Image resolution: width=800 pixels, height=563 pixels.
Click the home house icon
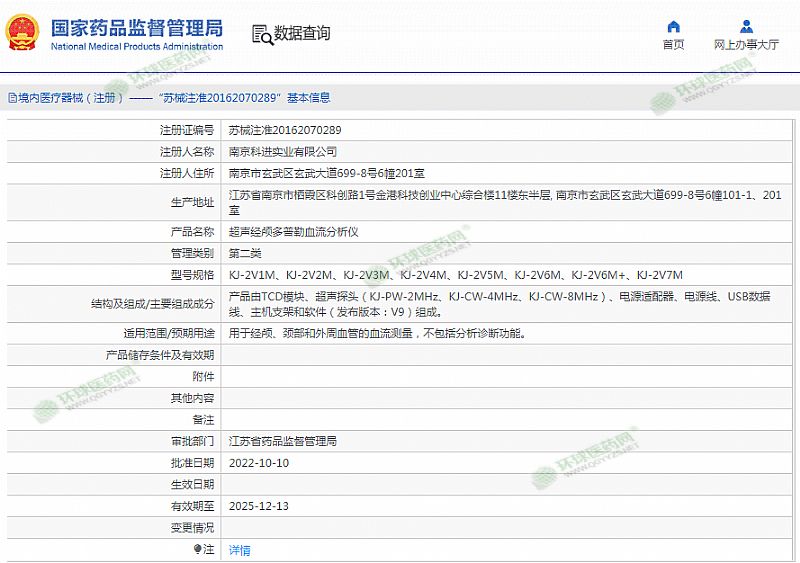(x=673, y=26)
